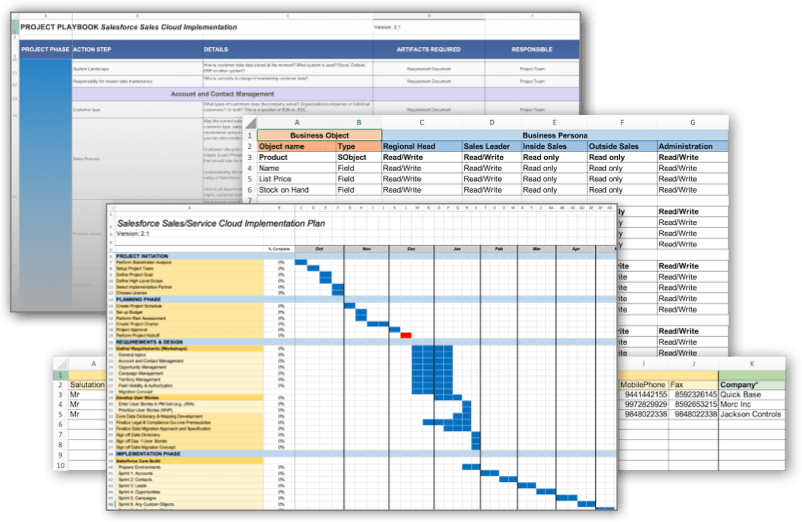This screenshot has height=522, width=802.
Task: Click Regional Head permission in the Product row
Action: [x=421, y=157]
